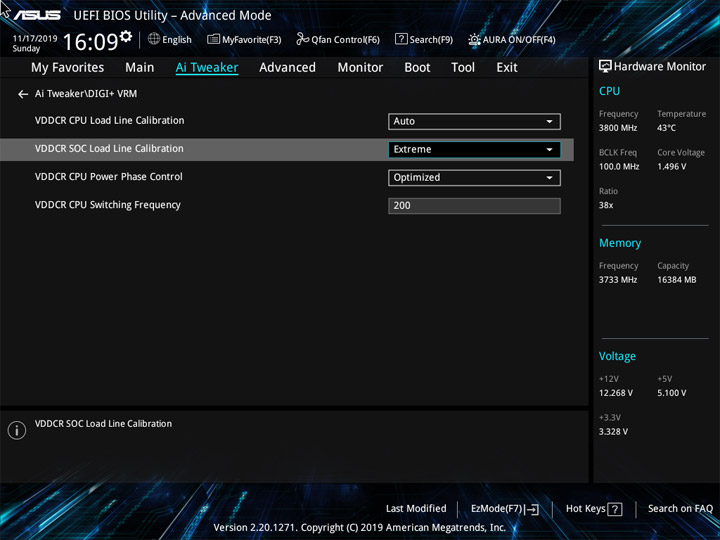This screenshot has width=720, height=540.
Task: Click the Hot Keys question mark icon
Action: tap(614, 509)
